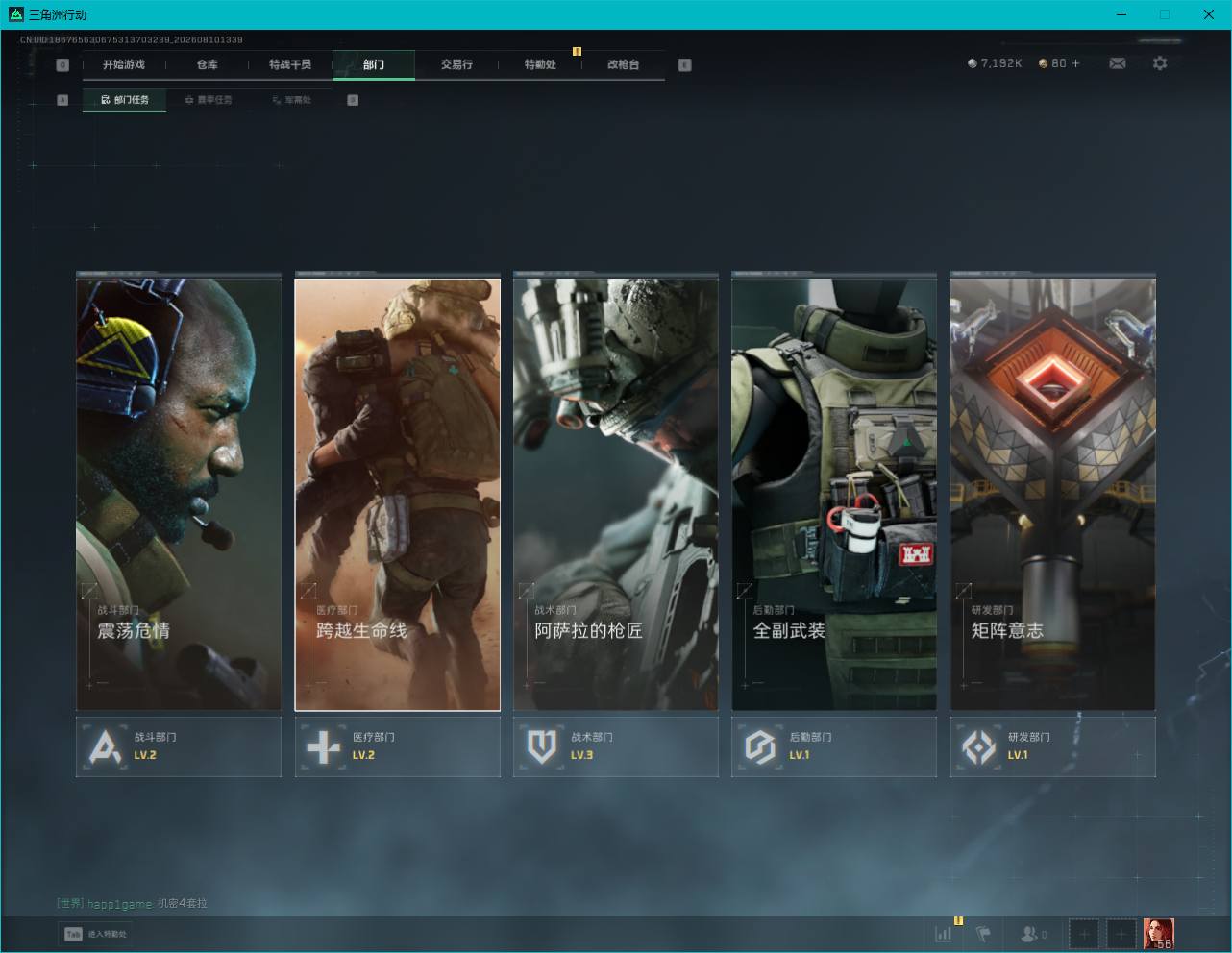Open the mail inbox envelope icon

1118,63
